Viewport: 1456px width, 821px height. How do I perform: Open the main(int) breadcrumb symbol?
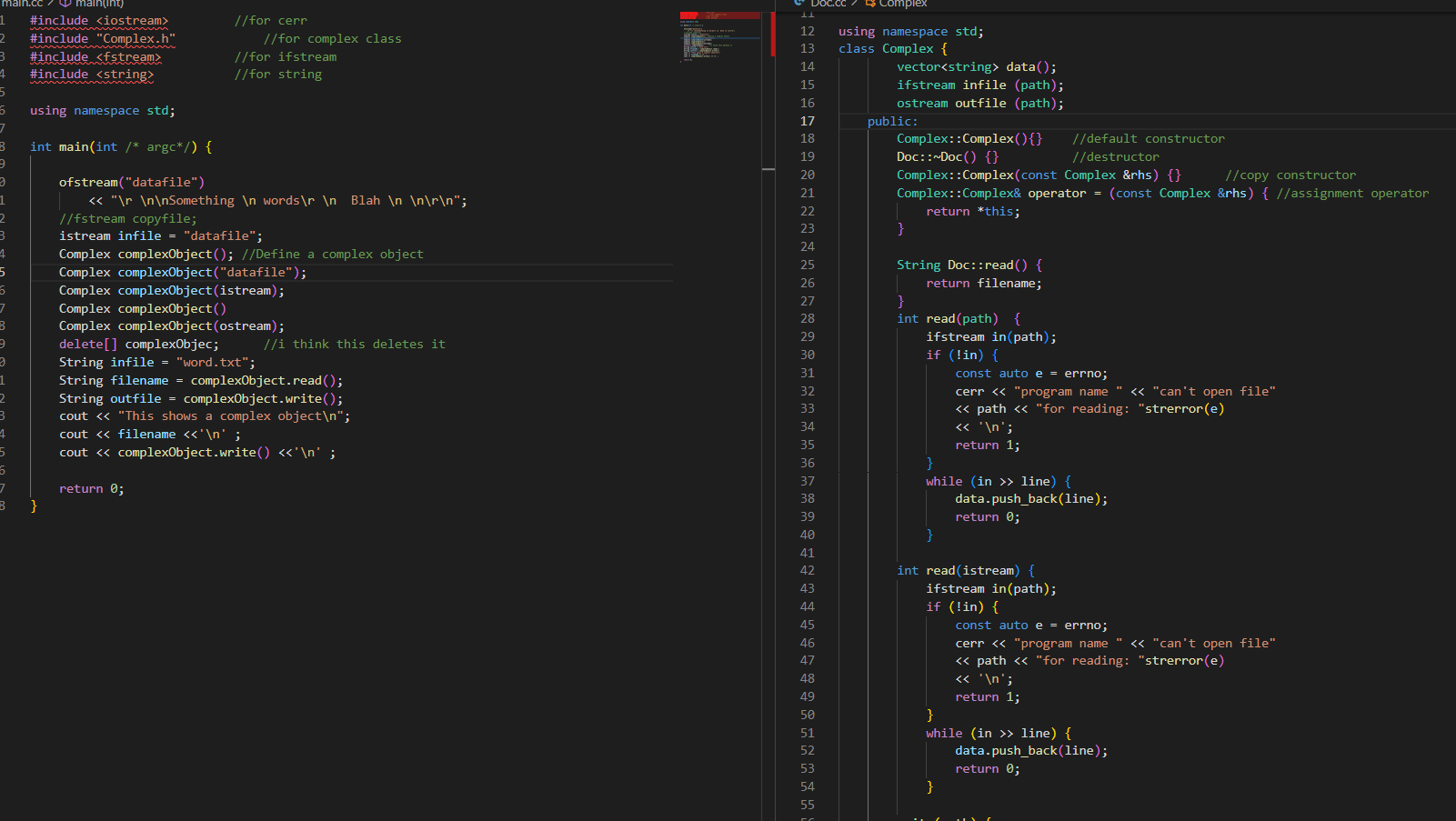point(92,4)
